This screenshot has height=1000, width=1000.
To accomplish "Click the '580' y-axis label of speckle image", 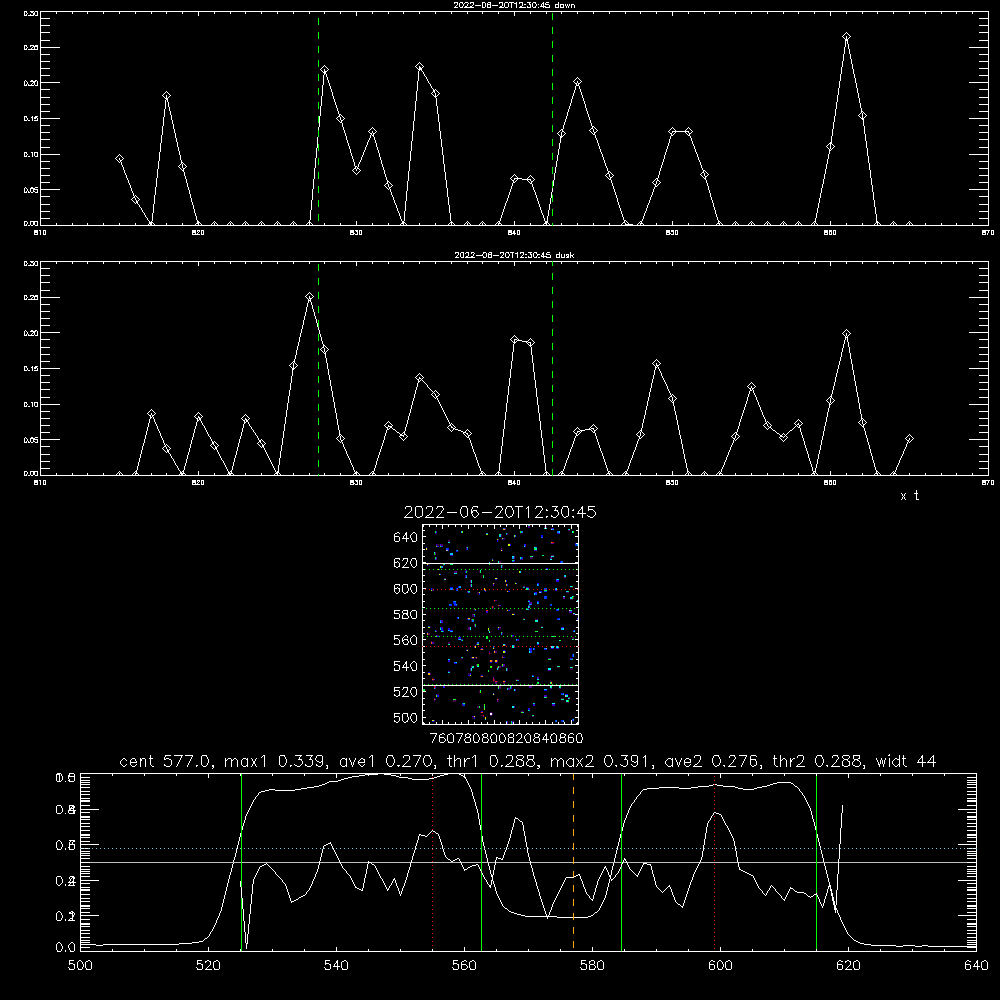I will (406, 615).
